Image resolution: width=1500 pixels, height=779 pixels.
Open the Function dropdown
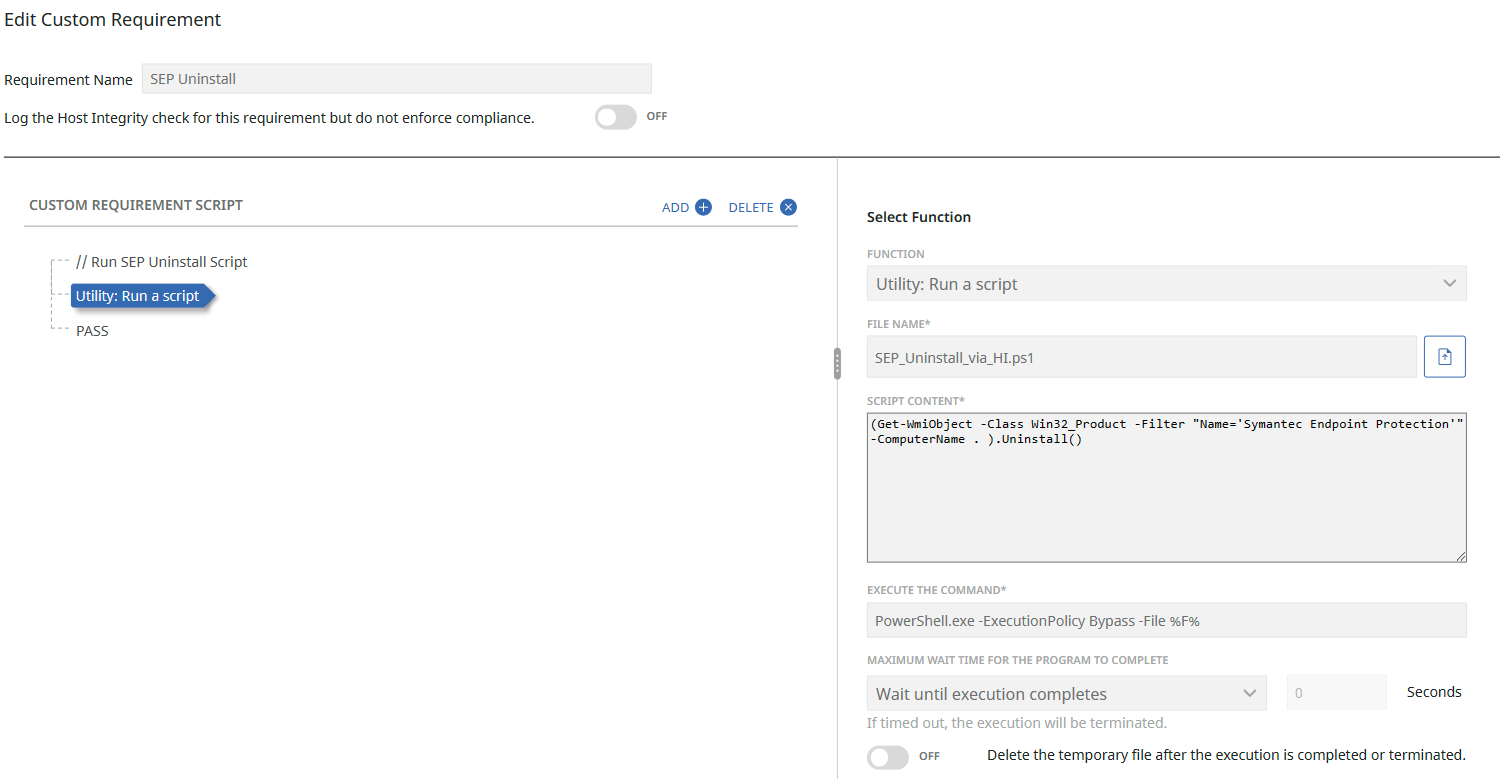pos(1150,284)
